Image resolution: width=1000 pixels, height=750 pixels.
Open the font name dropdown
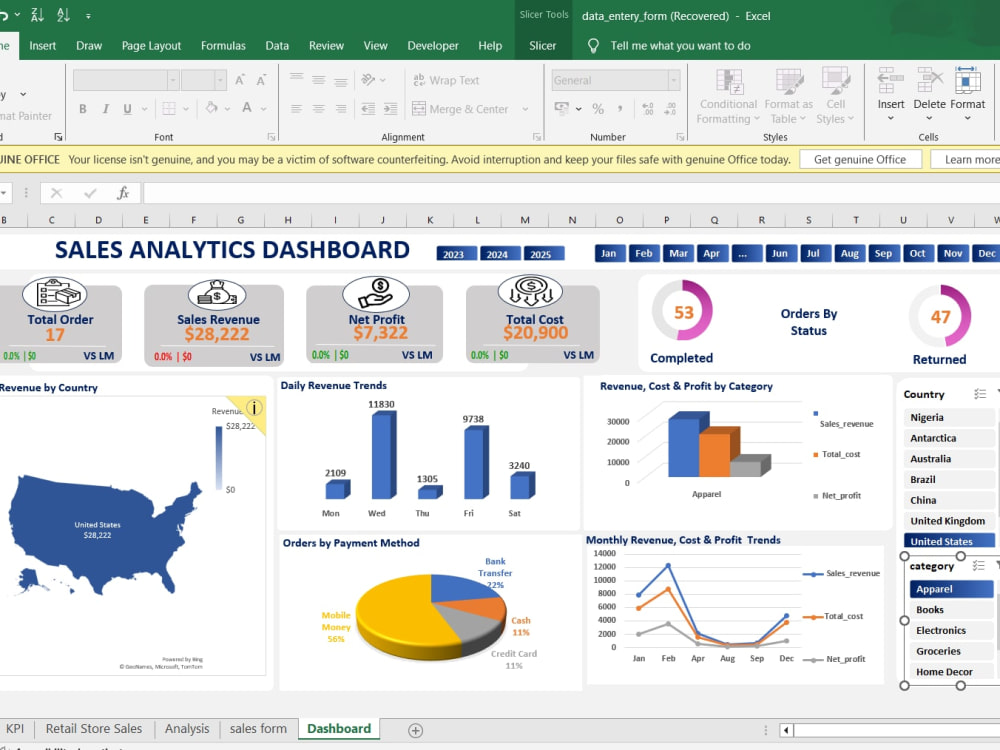pos(172,80)
